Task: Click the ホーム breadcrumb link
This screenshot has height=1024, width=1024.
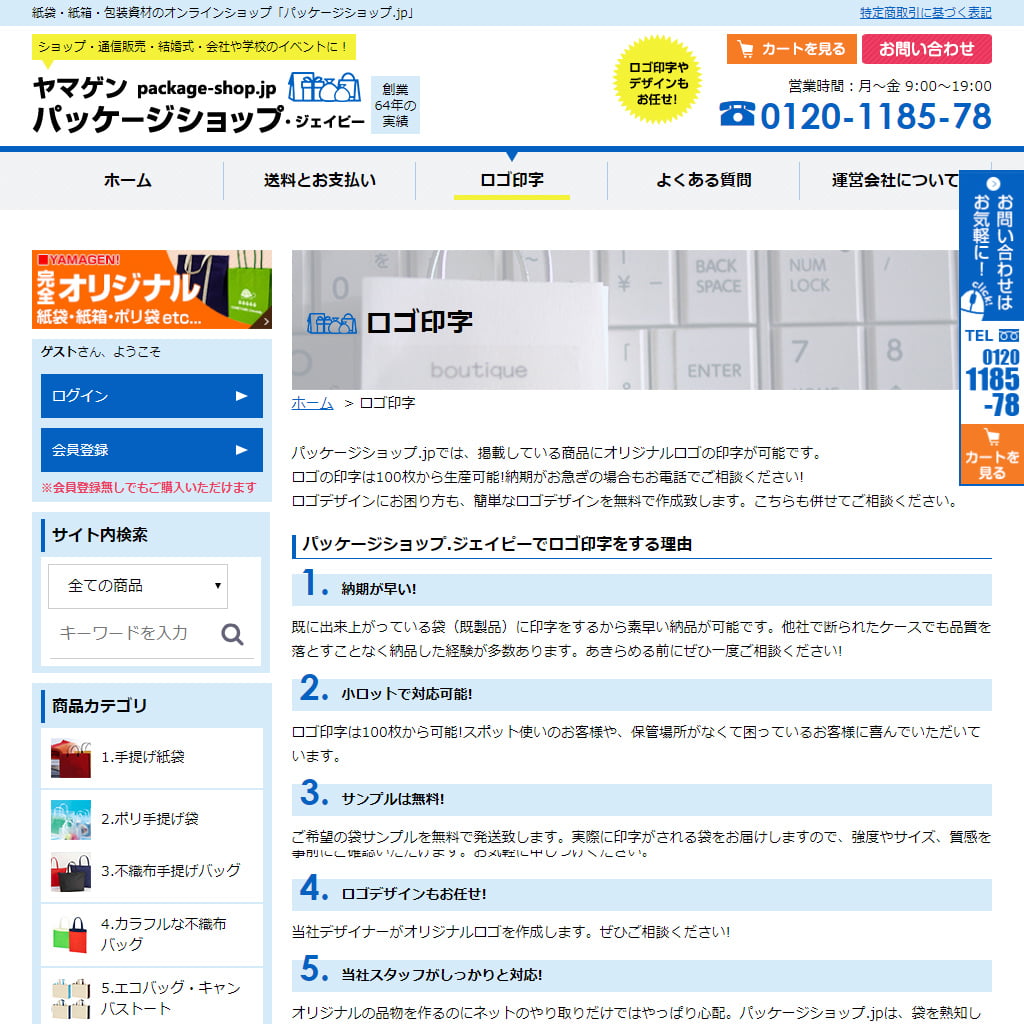Action: (x=312, y=403)
